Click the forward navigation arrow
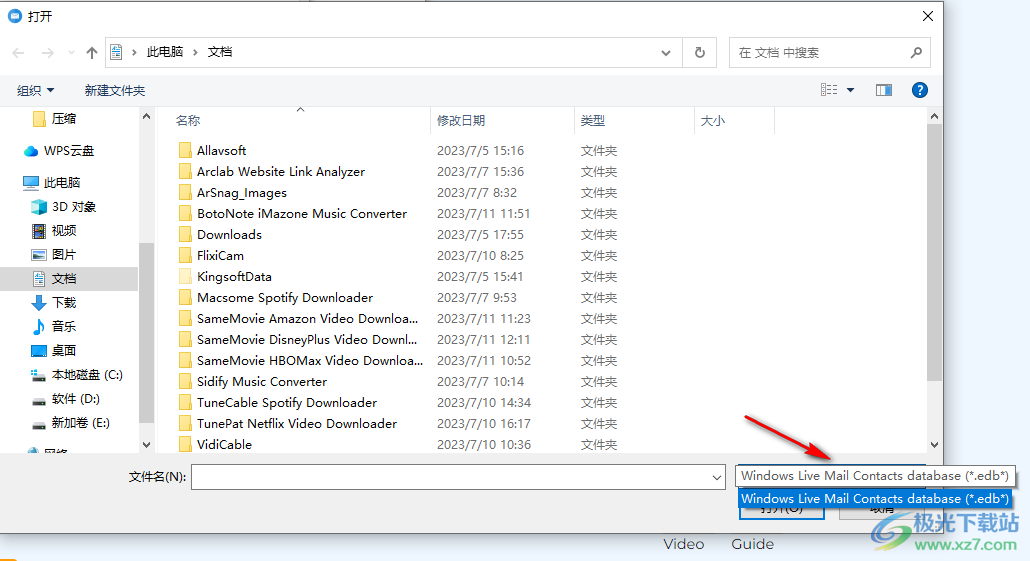Image resolution: width=1030 pixels, height=561 pixels. (x=47, y=53)
